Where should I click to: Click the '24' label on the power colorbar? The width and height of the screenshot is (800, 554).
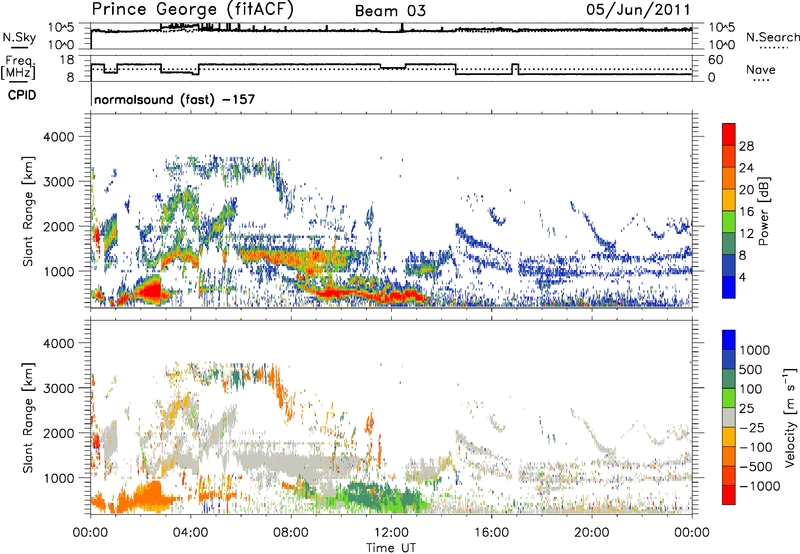coord(746,168)
